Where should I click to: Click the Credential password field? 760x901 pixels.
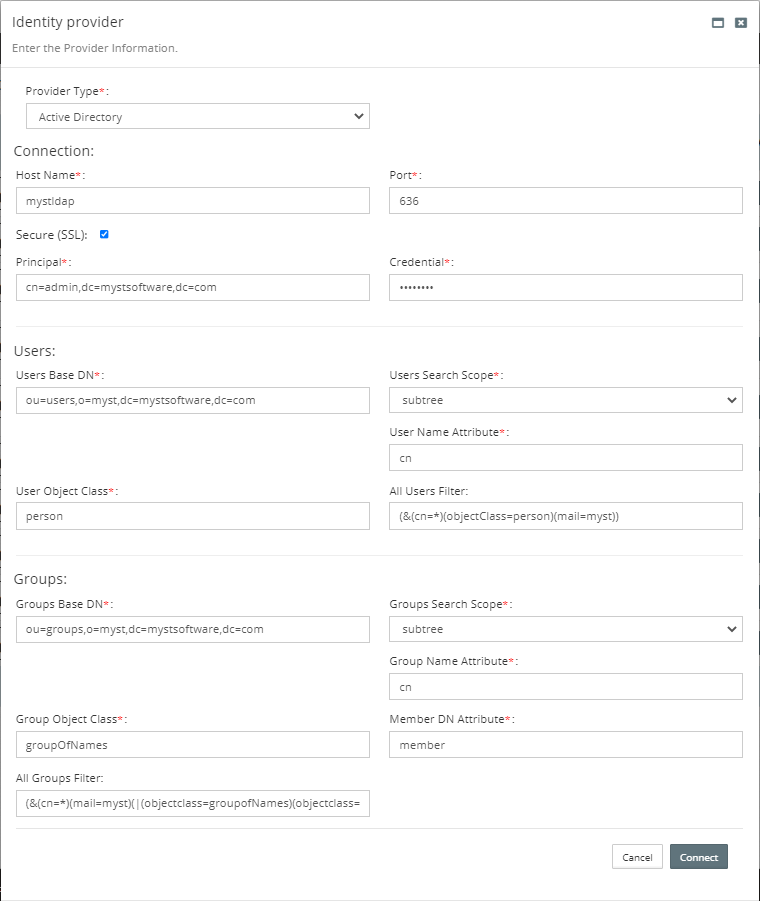coord(565,288)
